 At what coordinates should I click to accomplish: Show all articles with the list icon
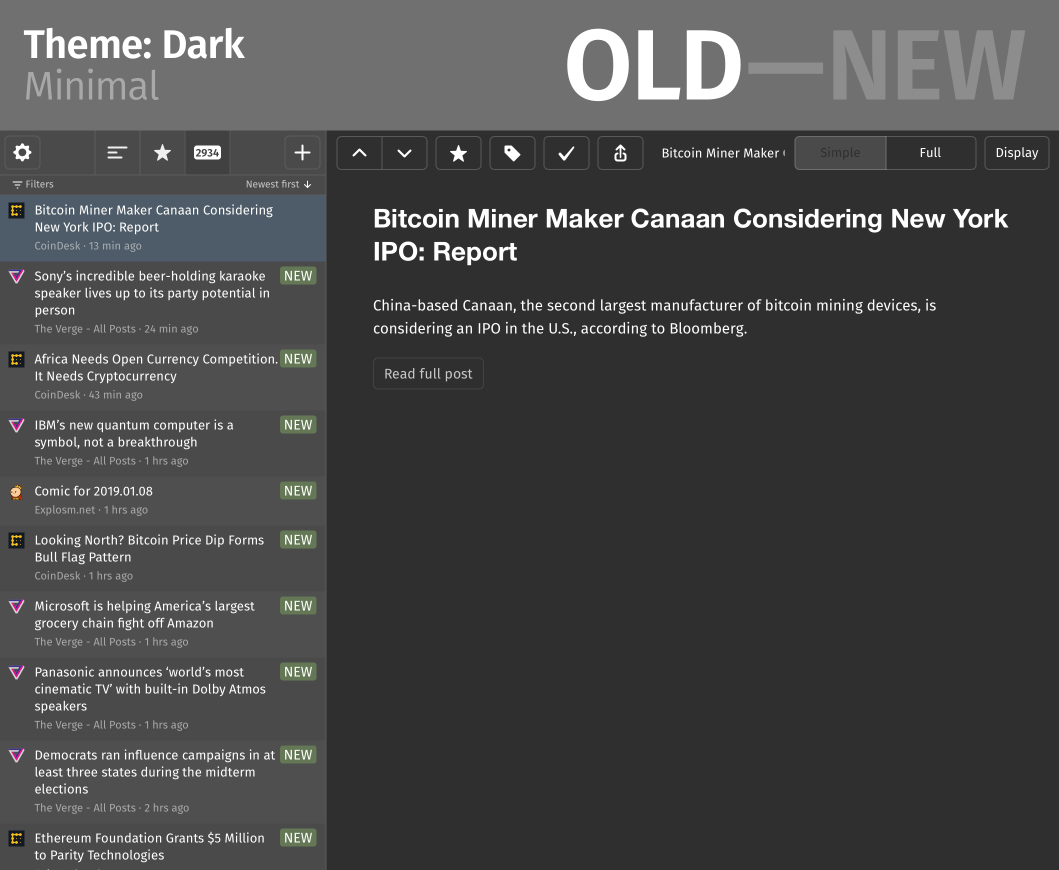click(x=117, y=153)
